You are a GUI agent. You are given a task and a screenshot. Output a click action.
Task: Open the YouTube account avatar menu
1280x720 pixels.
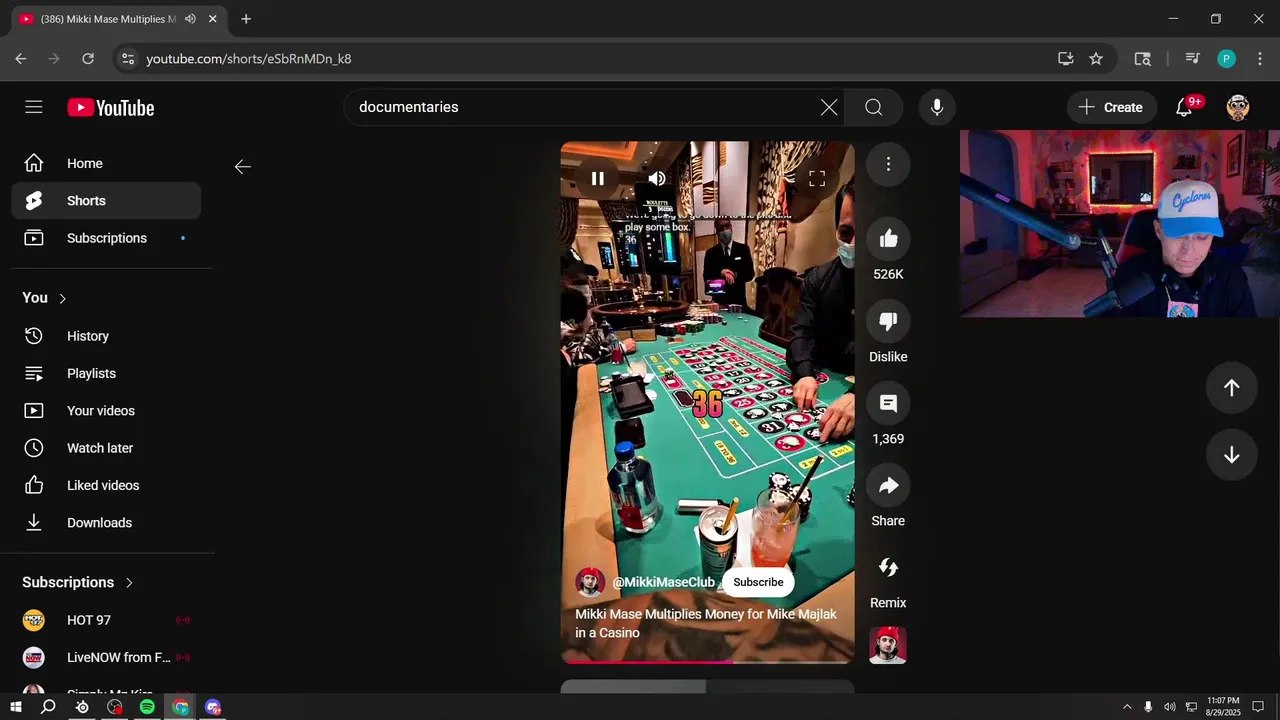click(x=1238, y=107)
